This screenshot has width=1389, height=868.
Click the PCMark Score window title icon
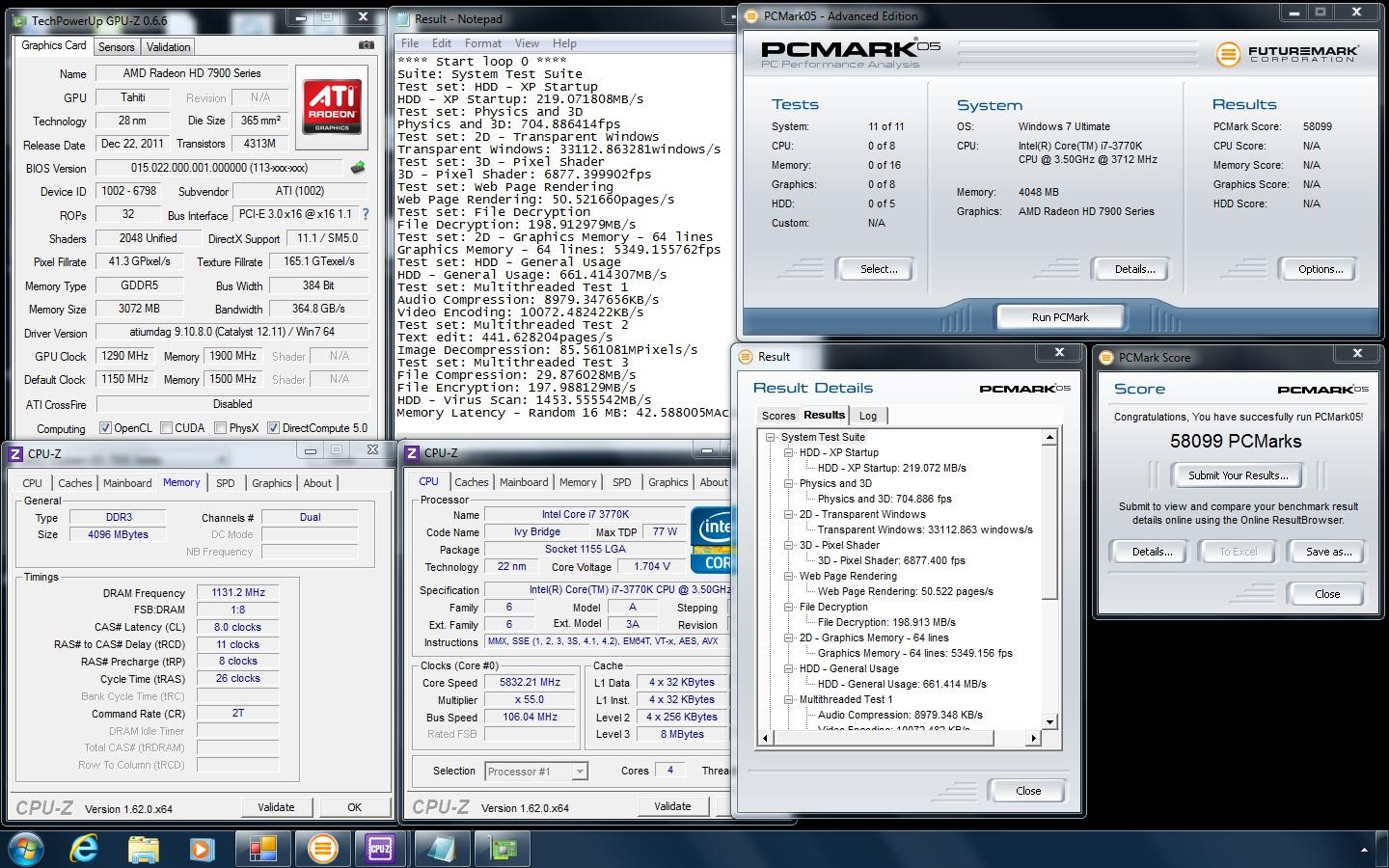[1106, 358]
